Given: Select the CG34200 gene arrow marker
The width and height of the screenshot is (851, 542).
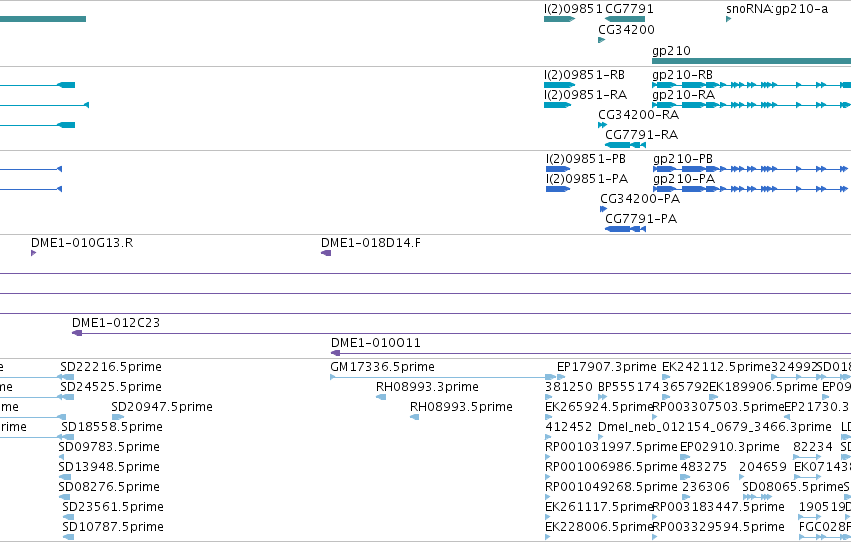Looking at the screenshot, I should coord(601,40).
